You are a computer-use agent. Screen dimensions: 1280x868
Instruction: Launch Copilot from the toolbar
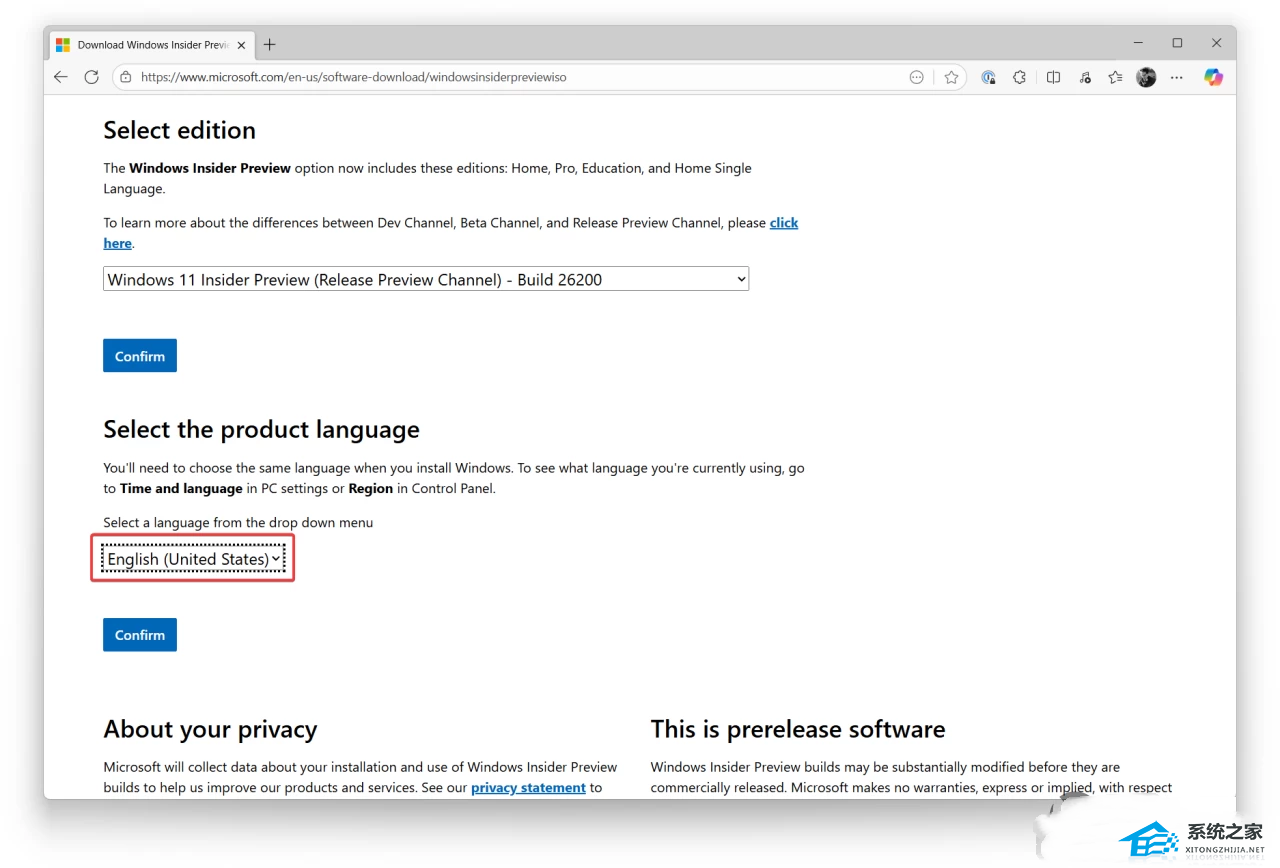(1213, 77)
